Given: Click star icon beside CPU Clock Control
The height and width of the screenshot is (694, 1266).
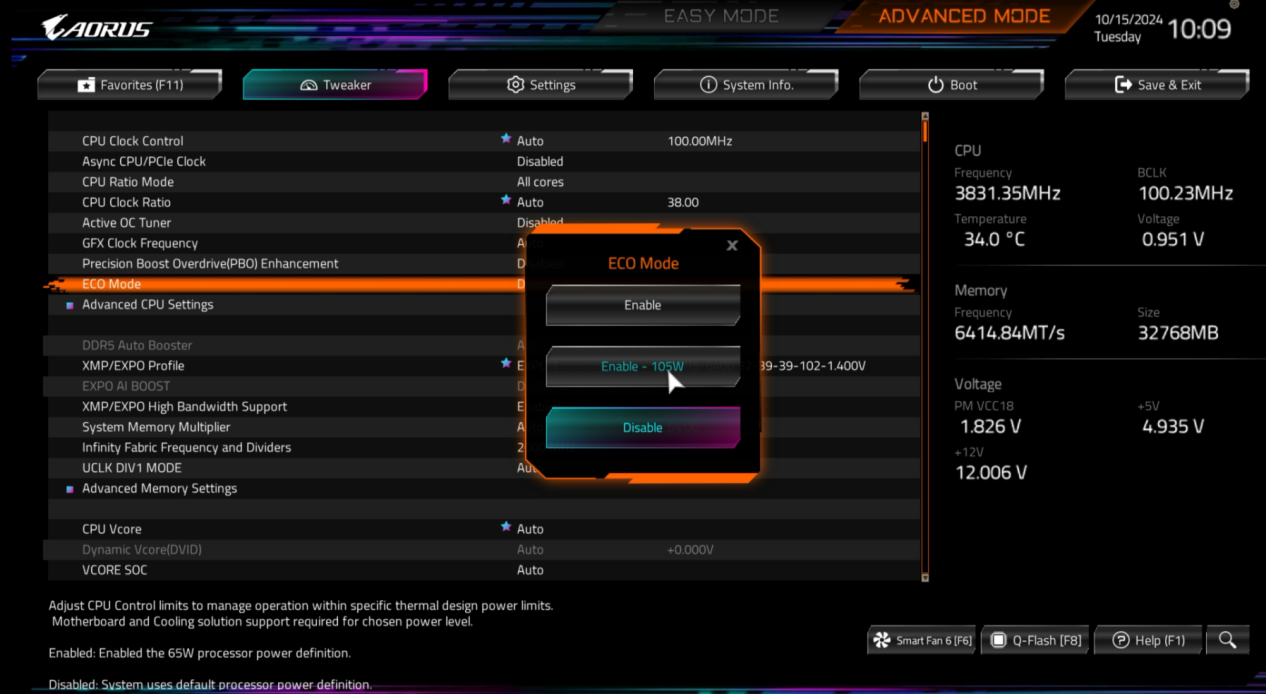Looking at the screenshot, I should (x=506, y=140).
